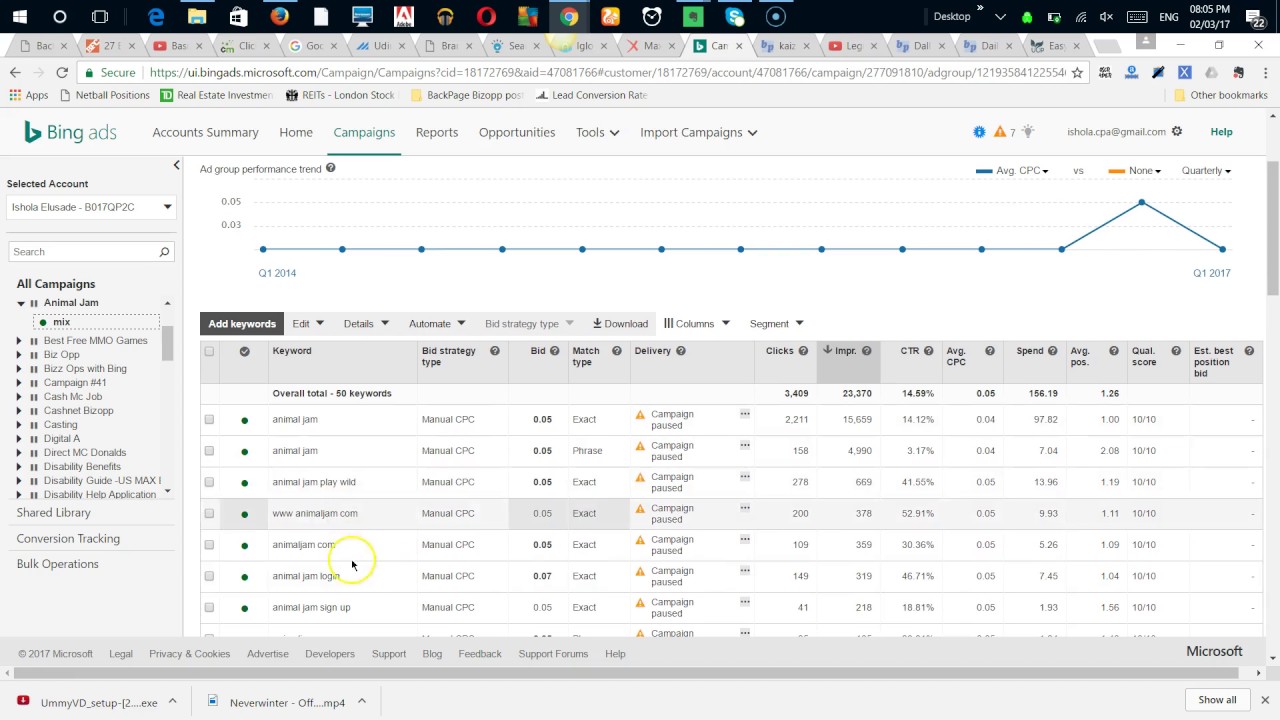
Task: Click help icon next to CTR column
Action: (x=928, y=351)
